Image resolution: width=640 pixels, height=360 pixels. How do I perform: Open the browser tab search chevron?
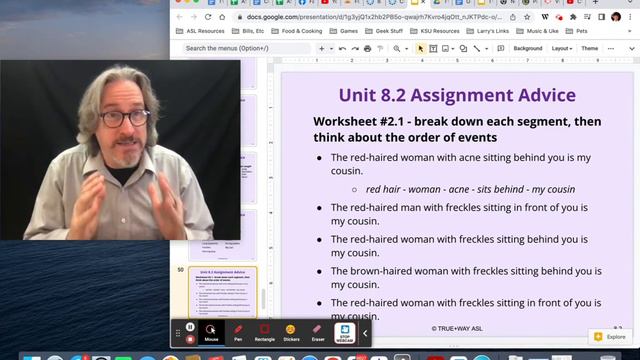pyautogui.click(x=631, y=2)
